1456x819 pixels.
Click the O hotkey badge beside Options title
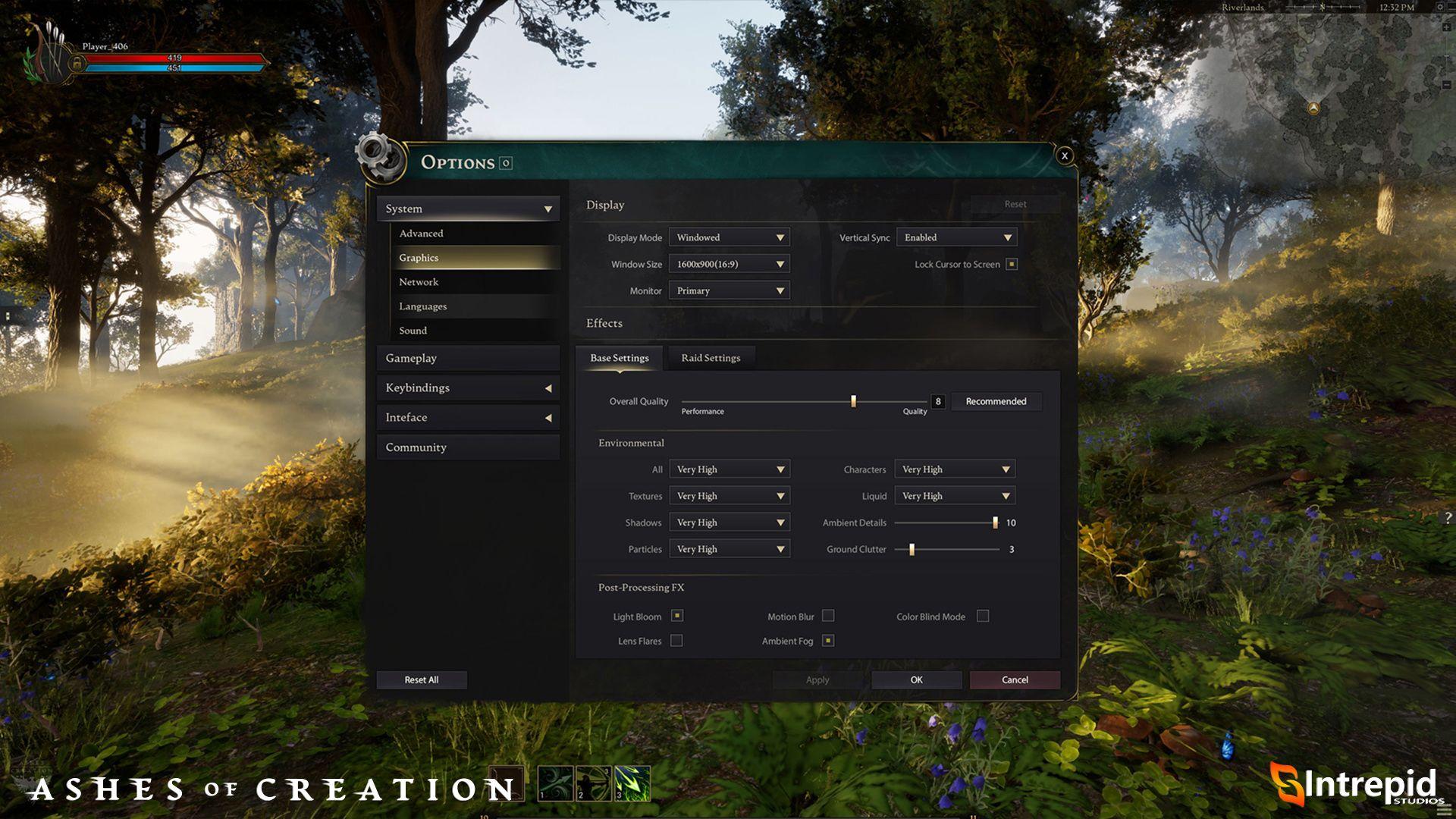tap(506, 163)
